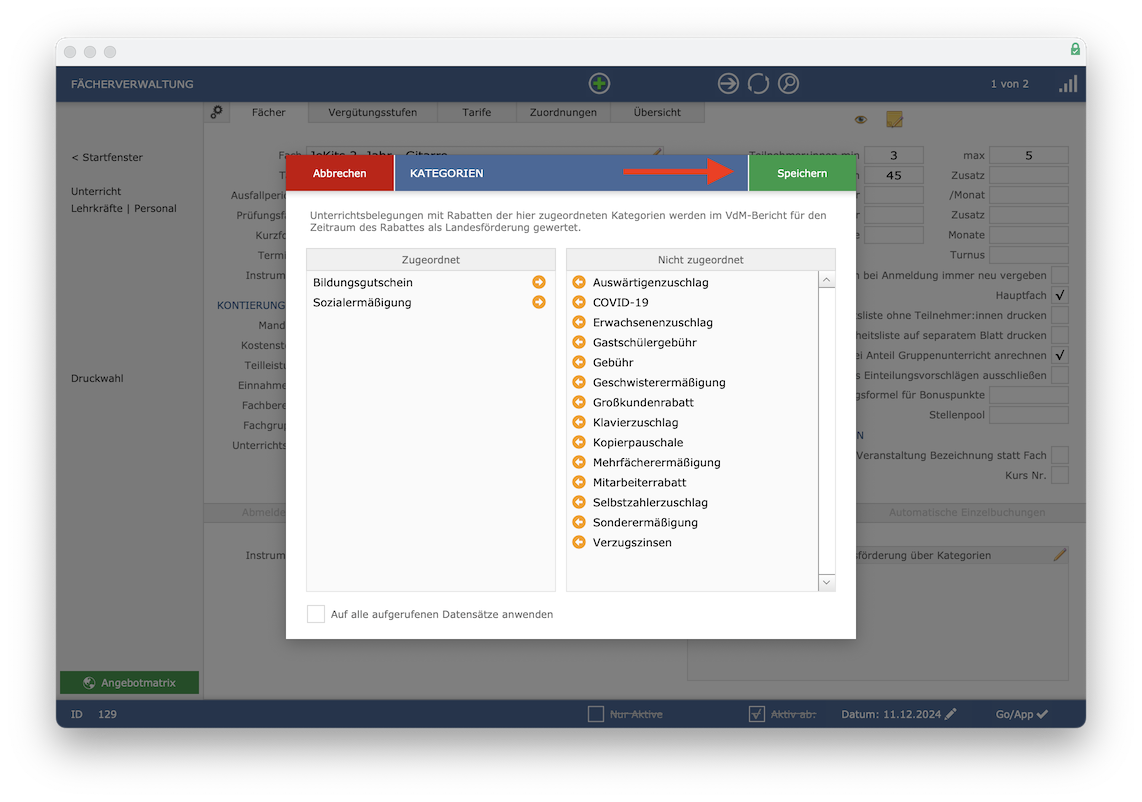
Task: Assign Mitarbeiterrabatt with its orange arrow
Action: point(579,483)
